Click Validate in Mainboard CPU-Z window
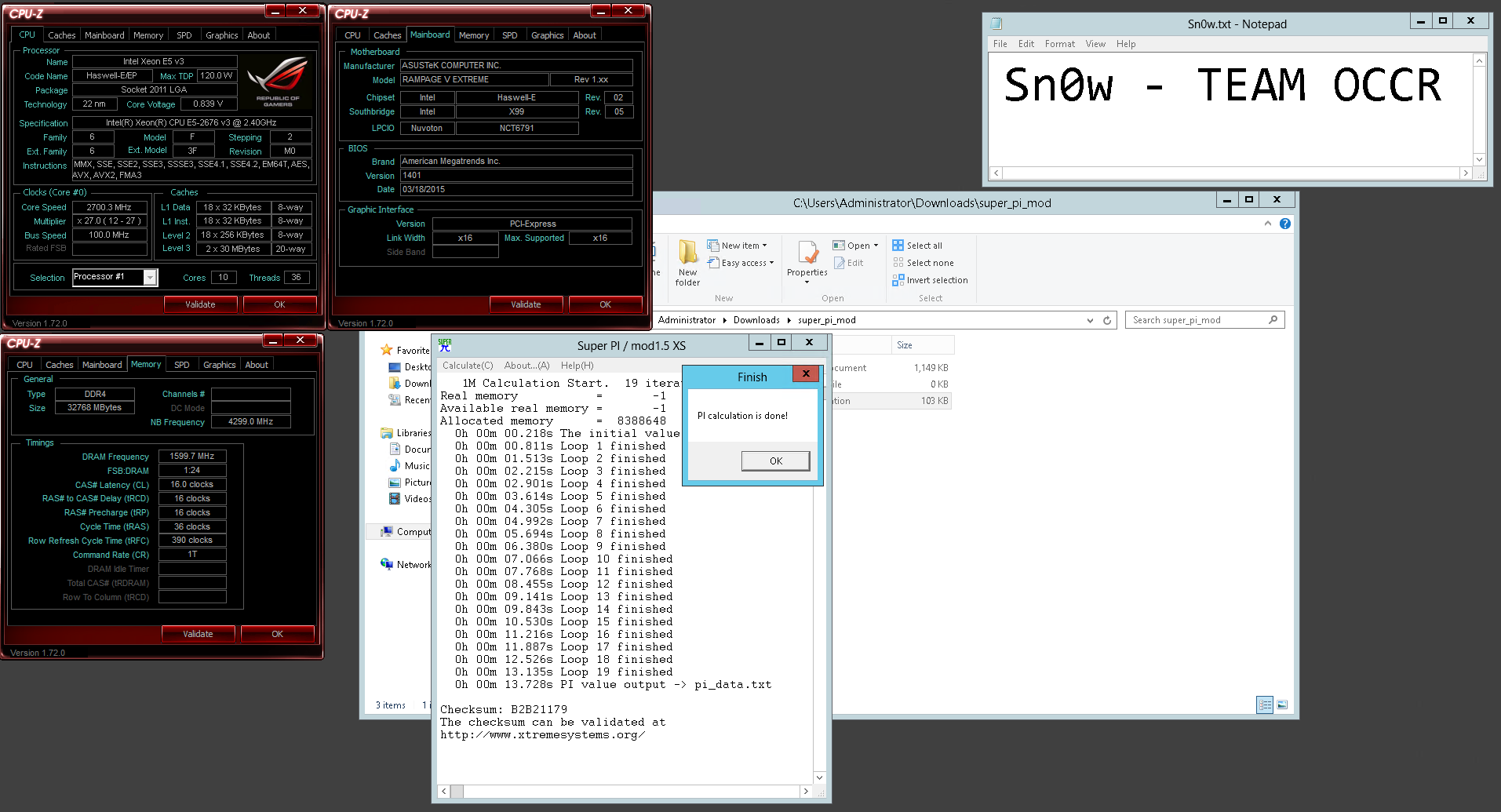This screenshot has height=812, width=1501. tap(526, 304)
